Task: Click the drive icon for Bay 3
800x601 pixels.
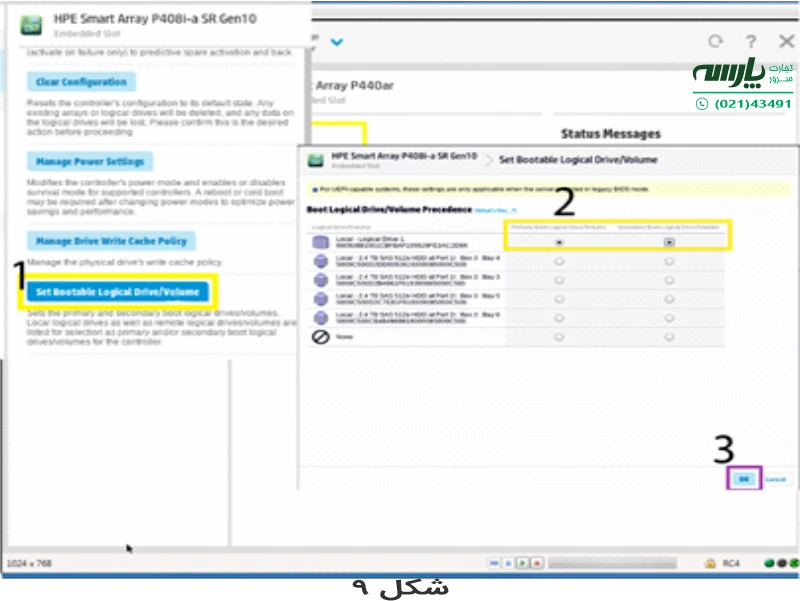Action: click(x=320, y=280)
